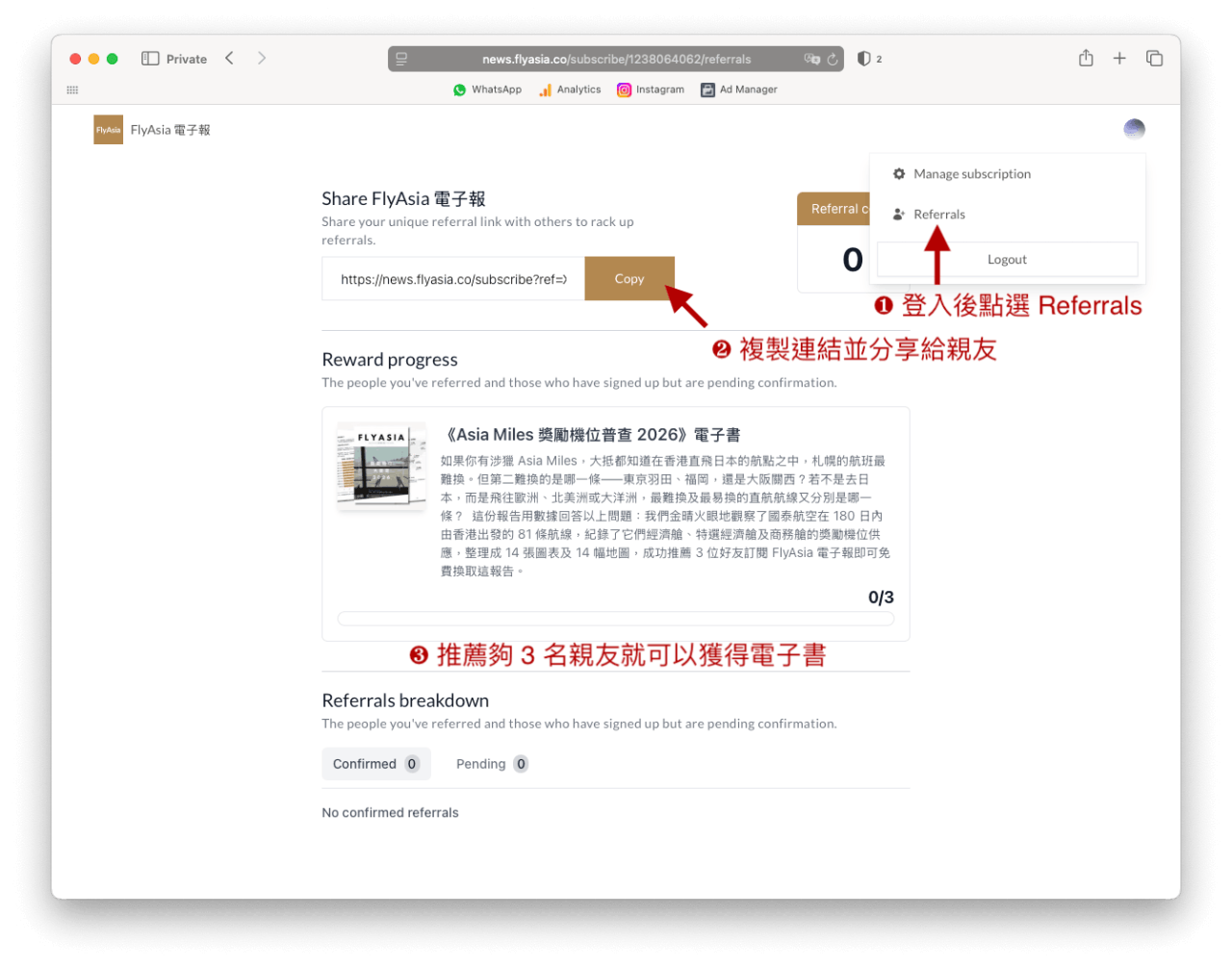
Task: Click the "Private" label in Safari toolbar
Action: coord(187,59)
